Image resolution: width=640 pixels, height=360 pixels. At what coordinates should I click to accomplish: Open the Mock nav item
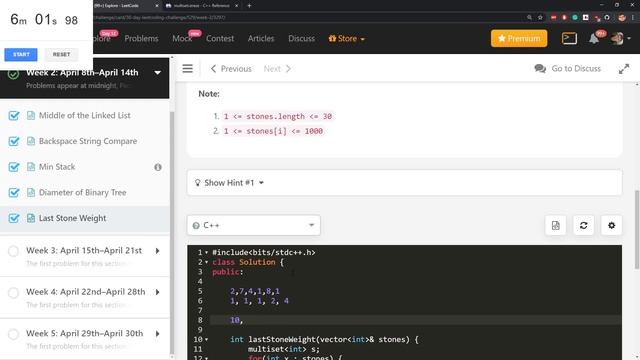182,38
